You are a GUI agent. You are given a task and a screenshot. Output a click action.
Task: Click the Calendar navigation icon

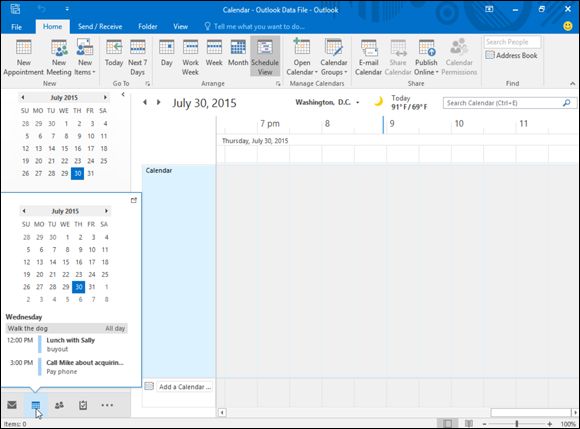[x=36, y=405]
